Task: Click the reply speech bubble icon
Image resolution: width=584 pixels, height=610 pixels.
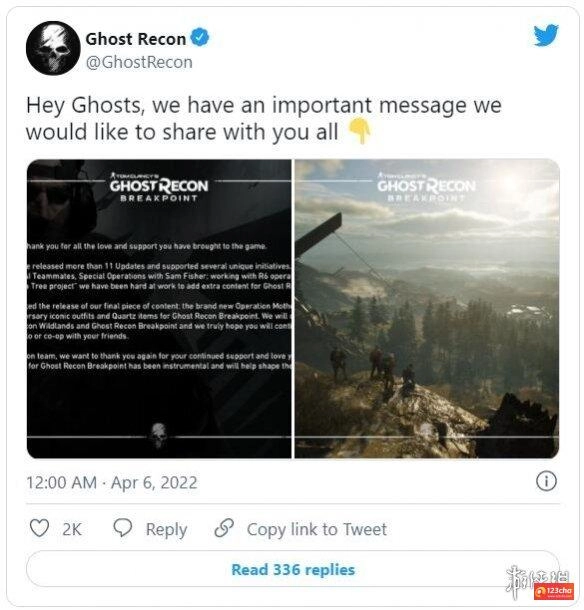Action: click(x=123, y=528)
